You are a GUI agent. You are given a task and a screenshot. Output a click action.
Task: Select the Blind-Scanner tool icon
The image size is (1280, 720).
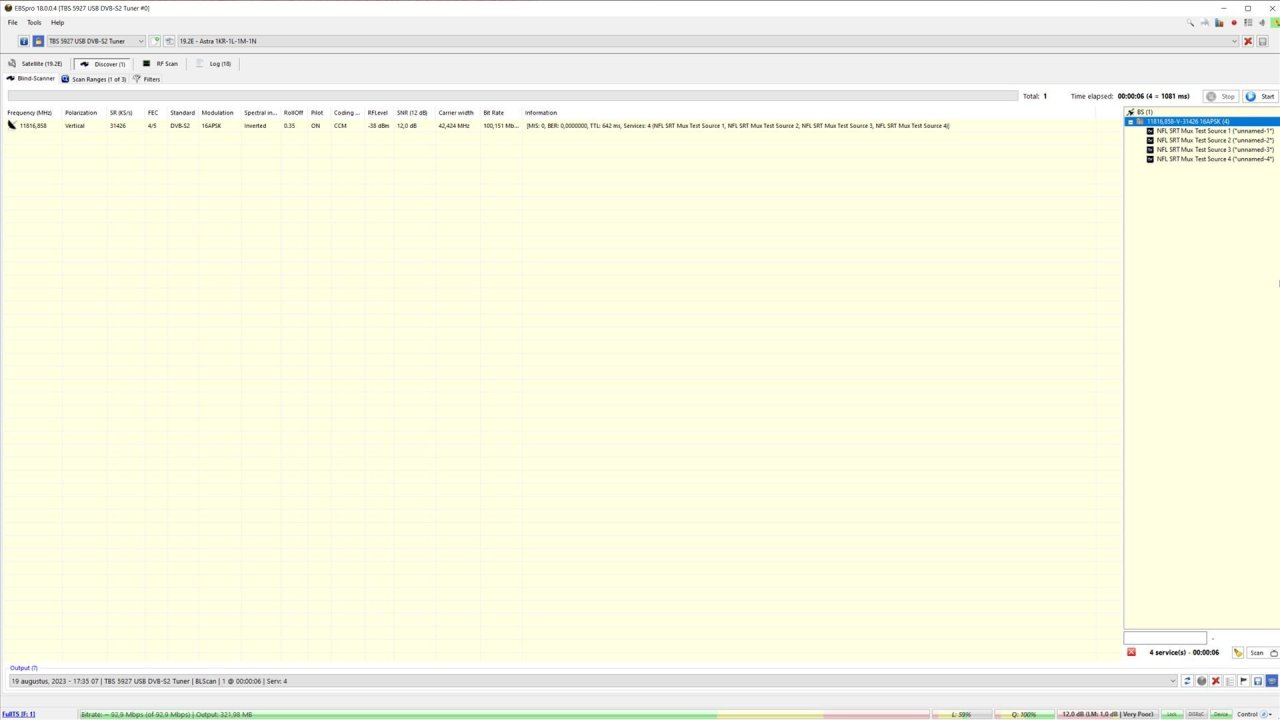pos(10,78)
